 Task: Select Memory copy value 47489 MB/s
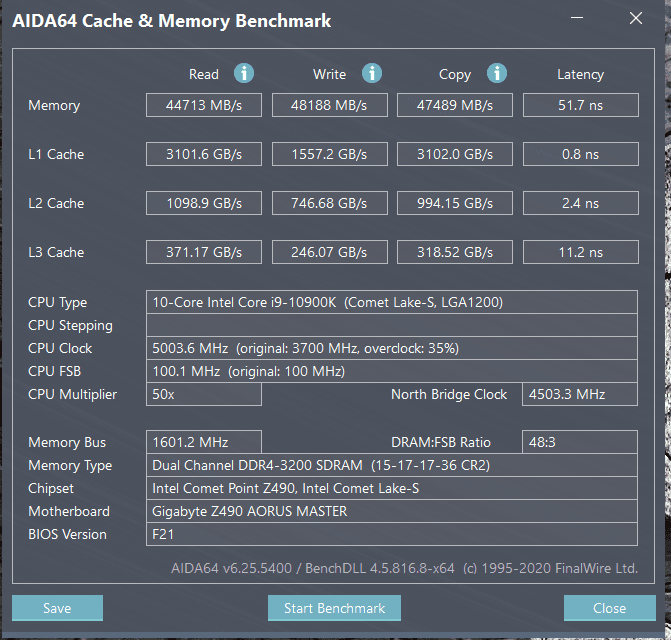pyautogui.click(x=455, y=105)
